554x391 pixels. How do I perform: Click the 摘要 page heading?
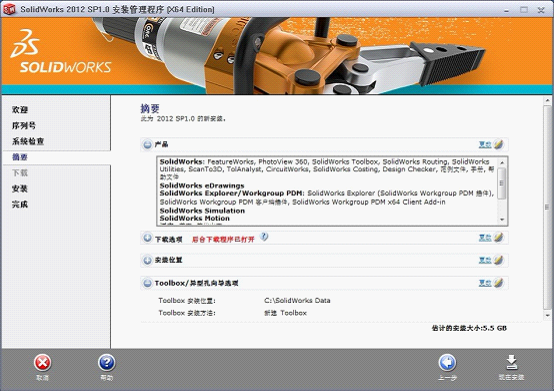coord(150,108)
